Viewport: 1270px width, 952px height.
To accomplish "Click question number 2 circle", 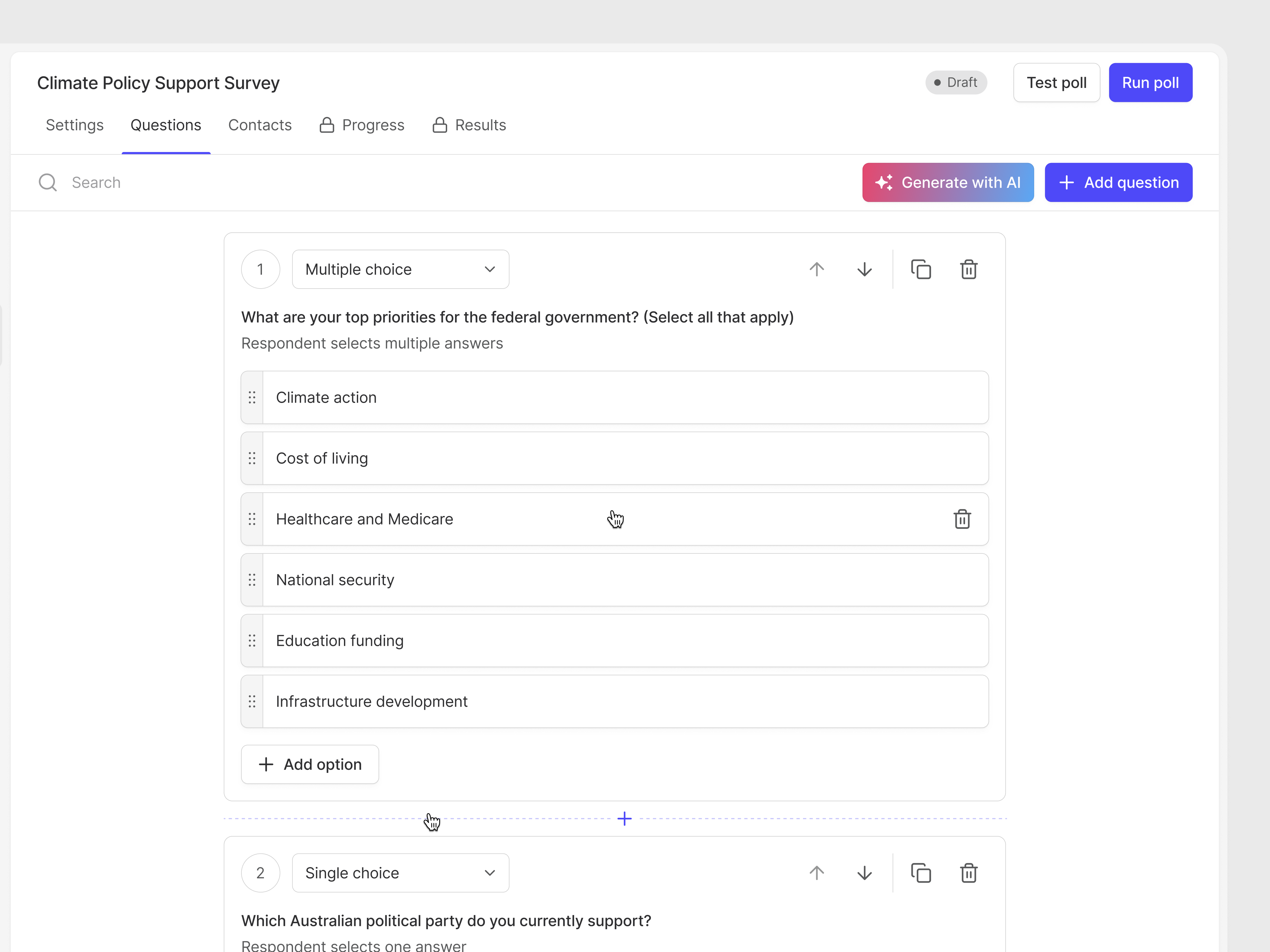I will (261, 873).
